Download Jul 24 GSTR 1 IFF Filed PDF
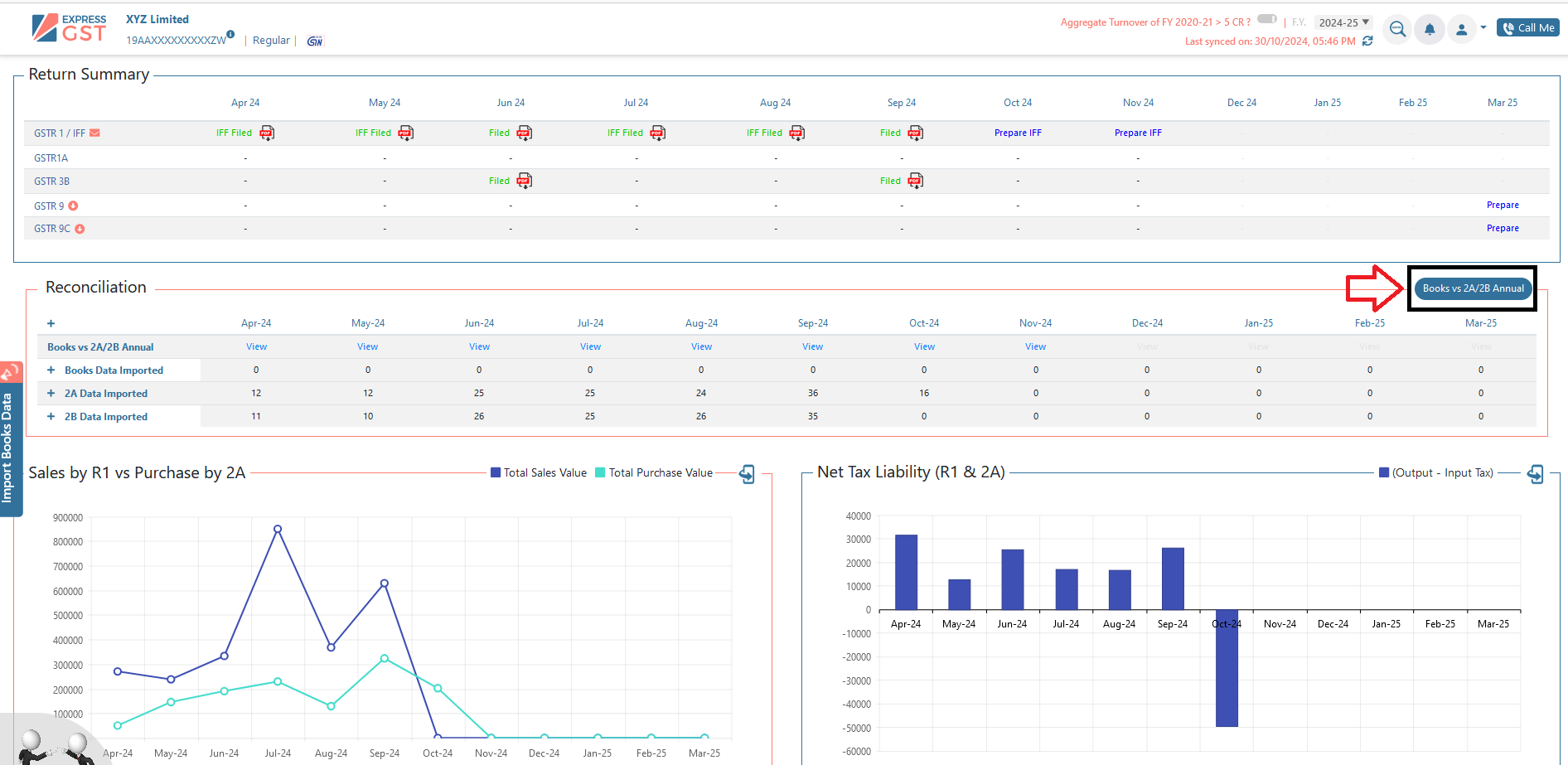The image size is (1568, 765). coord(658,133)
